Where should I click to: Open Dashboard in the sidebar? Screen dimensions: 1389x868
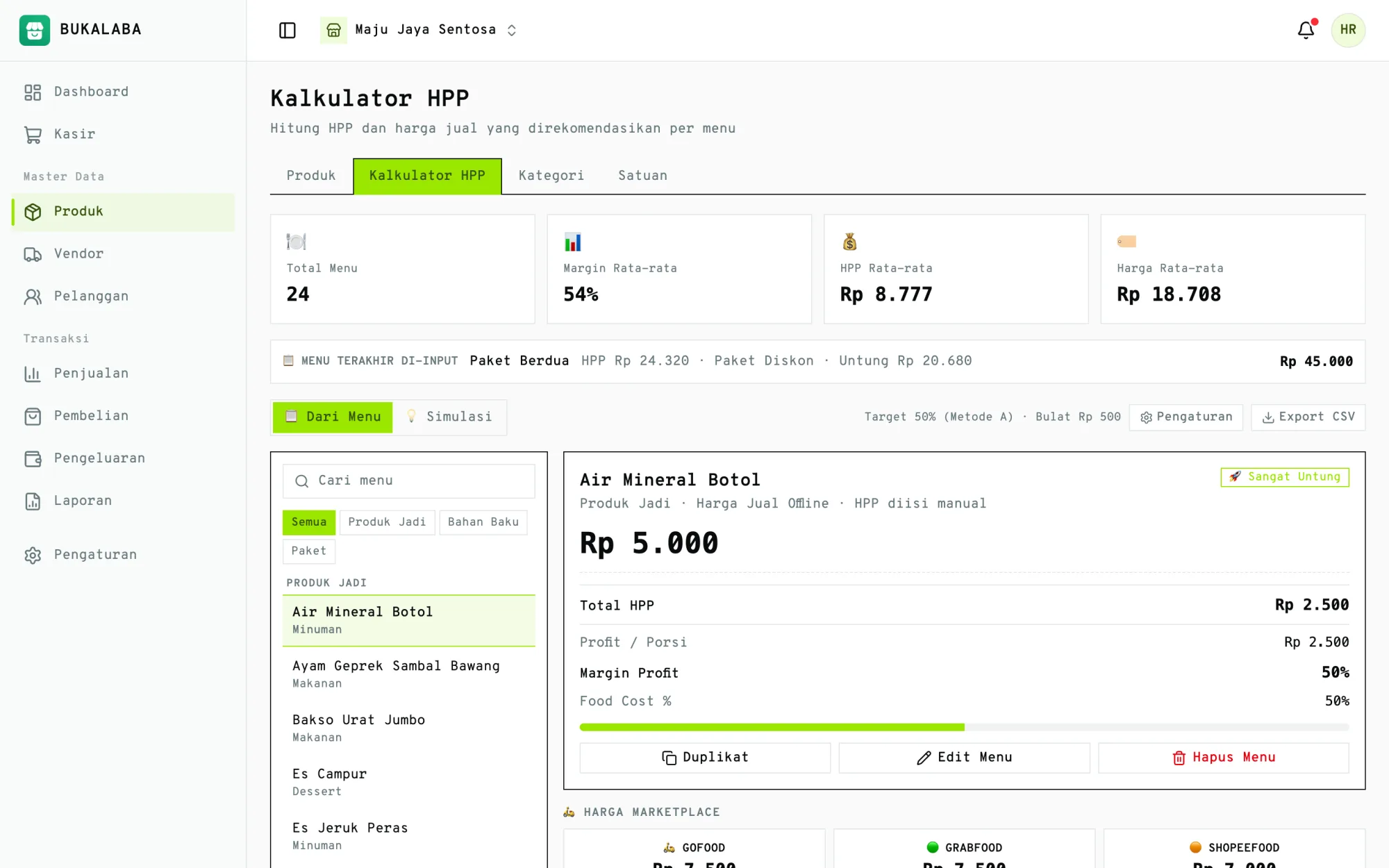(x=123, y=92)
